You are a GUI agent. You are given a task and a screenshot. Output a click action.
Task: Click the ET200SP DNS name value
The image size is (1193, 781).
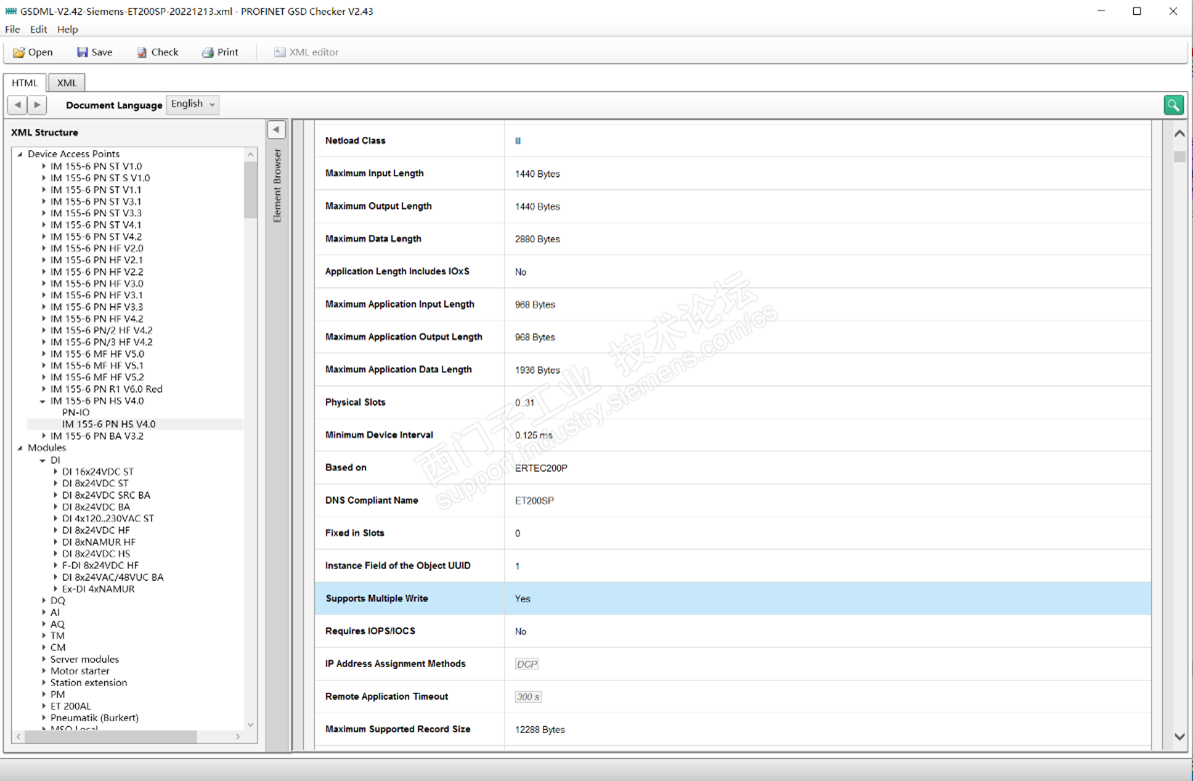pyautogui.click(x=534, y=501)
